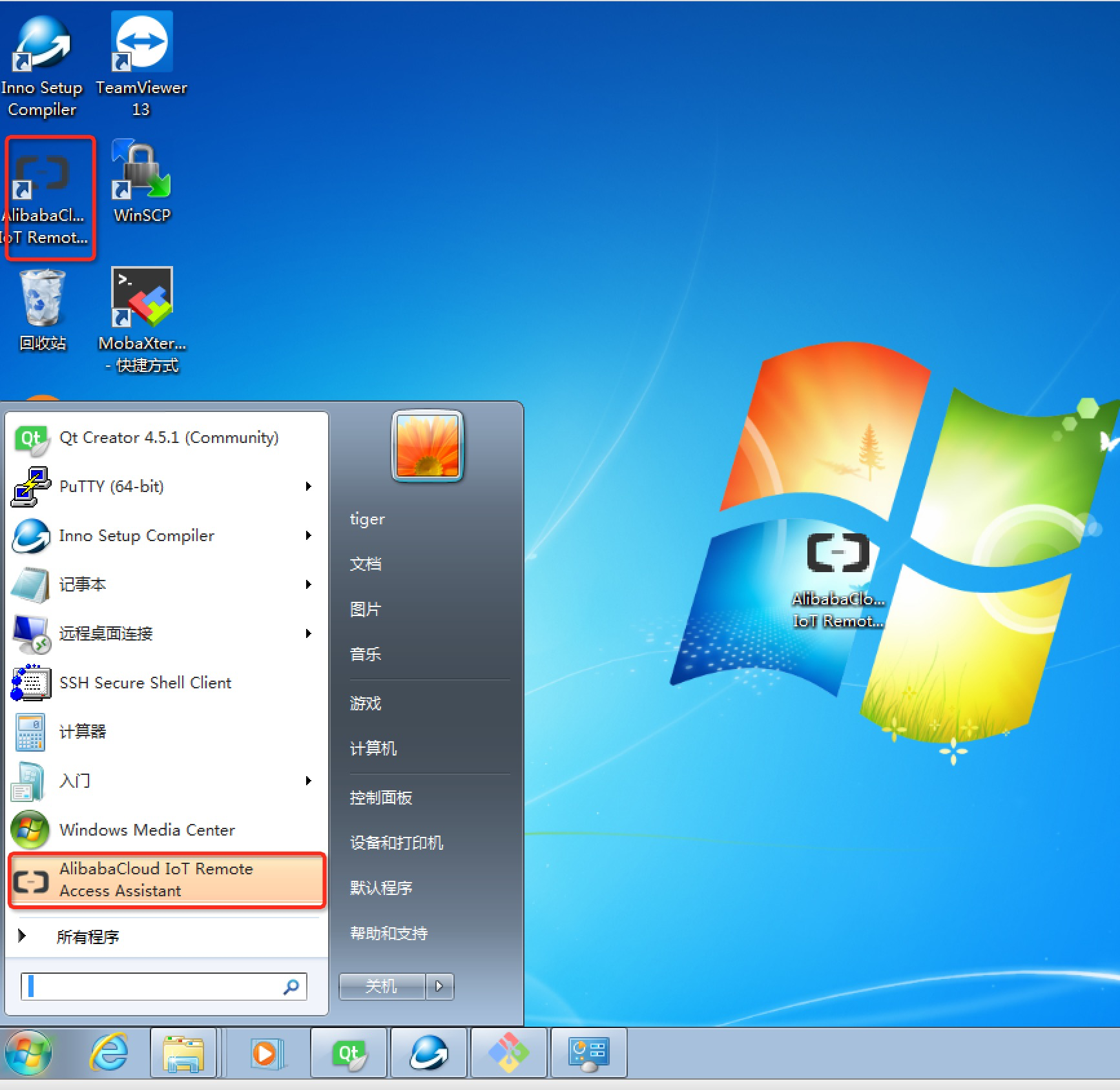The width and height of the screenshot is (1120, 1090).
Task: Open Inno Setup Compiler desktop shortcut
Action: click(x=42, y=65)
